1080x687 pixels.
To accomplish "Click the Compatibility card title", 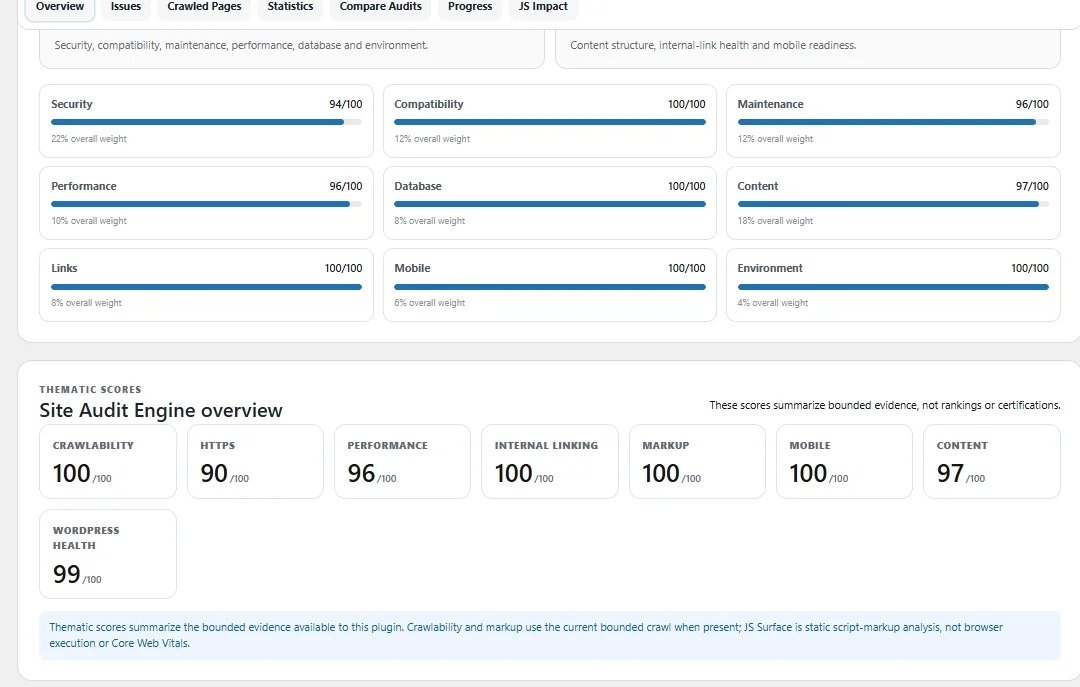I will click(x=428, y=104).
